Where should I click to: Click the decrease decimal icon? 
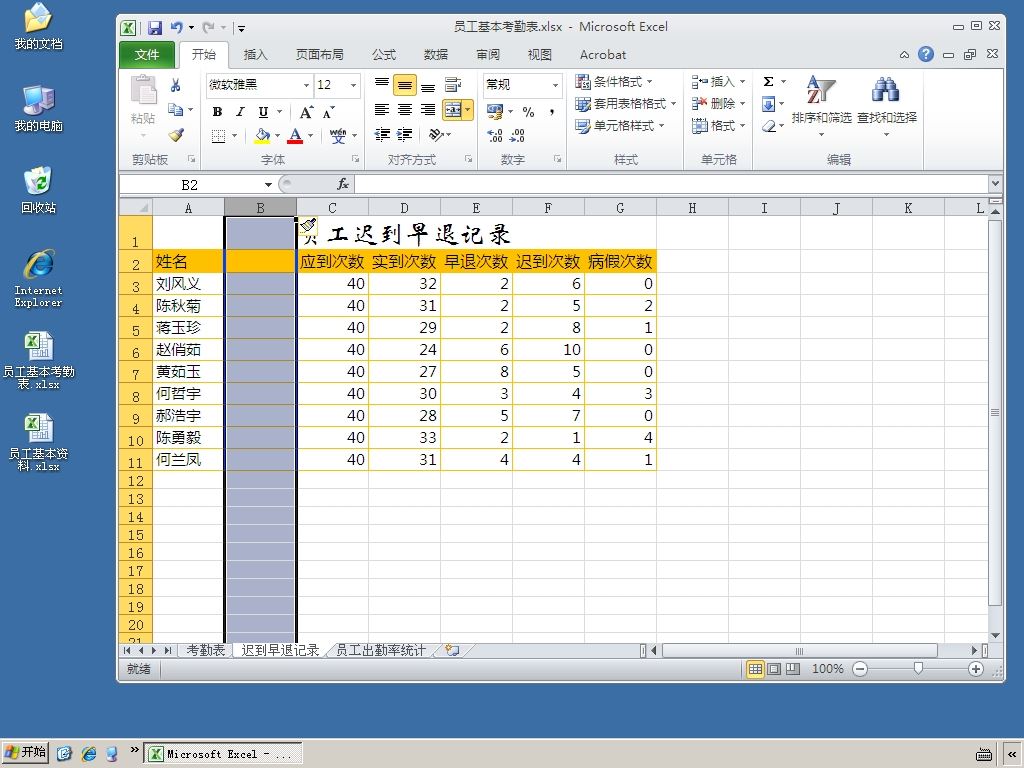(517, 135)
